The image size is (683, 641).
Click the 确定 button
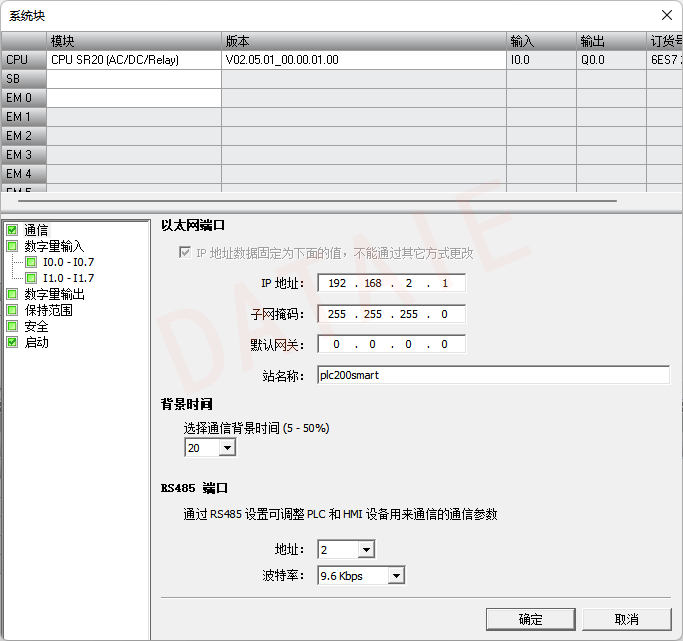coord(530,619)
